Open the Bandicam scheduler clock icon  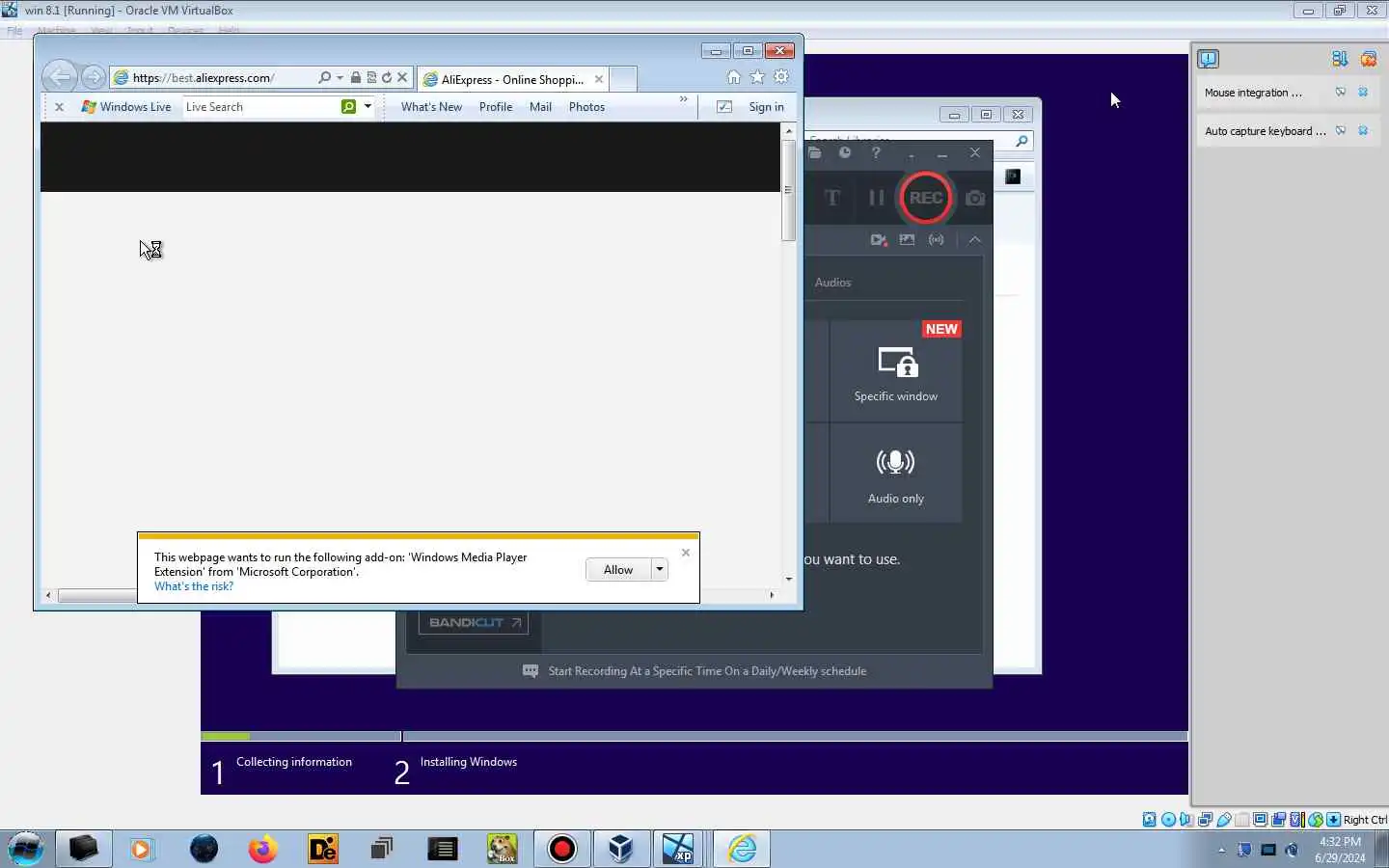(845, 152)
